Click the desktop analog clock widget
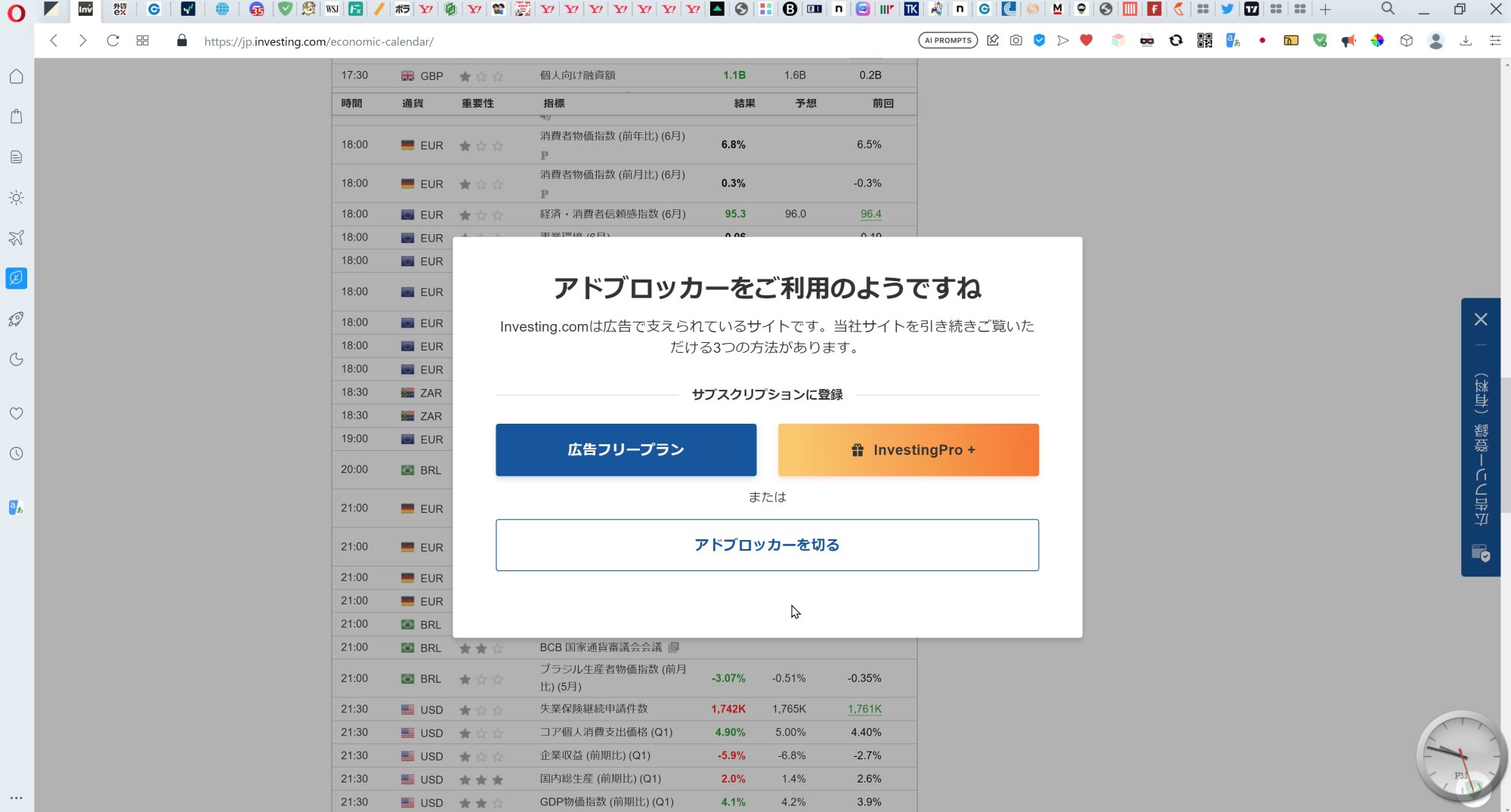 click(x=1461, y=756)
